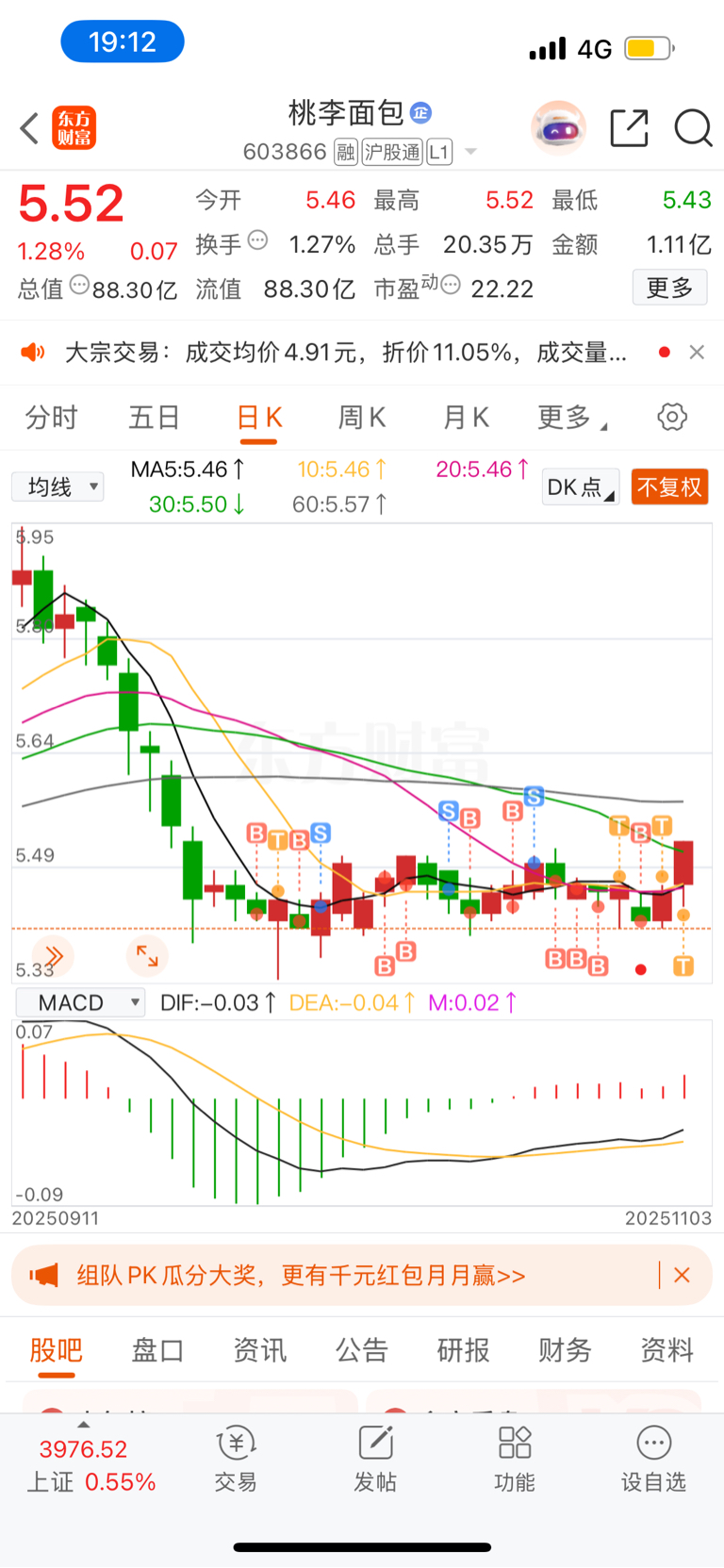Open the 资料 tab
Image resolution: width=724 pixels, height=1568 pixels.
[x=667, y=1350]
